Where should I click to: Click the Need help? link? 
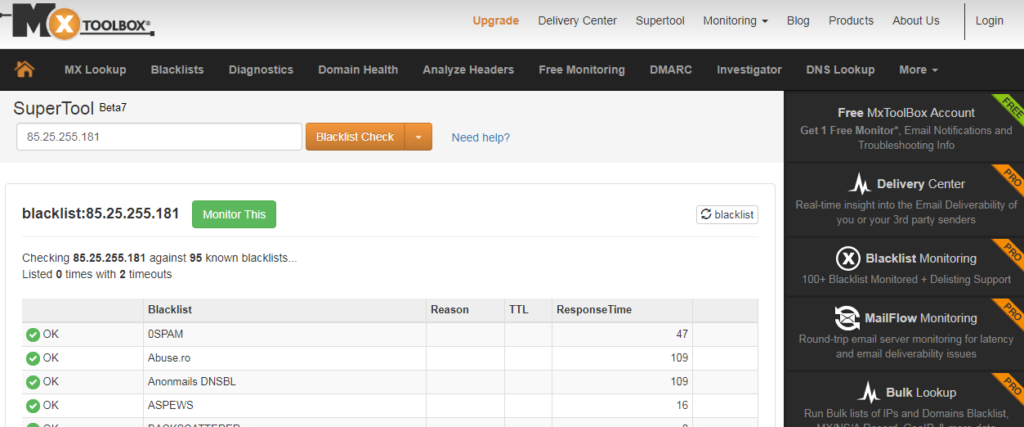click(x=481, y=138)
